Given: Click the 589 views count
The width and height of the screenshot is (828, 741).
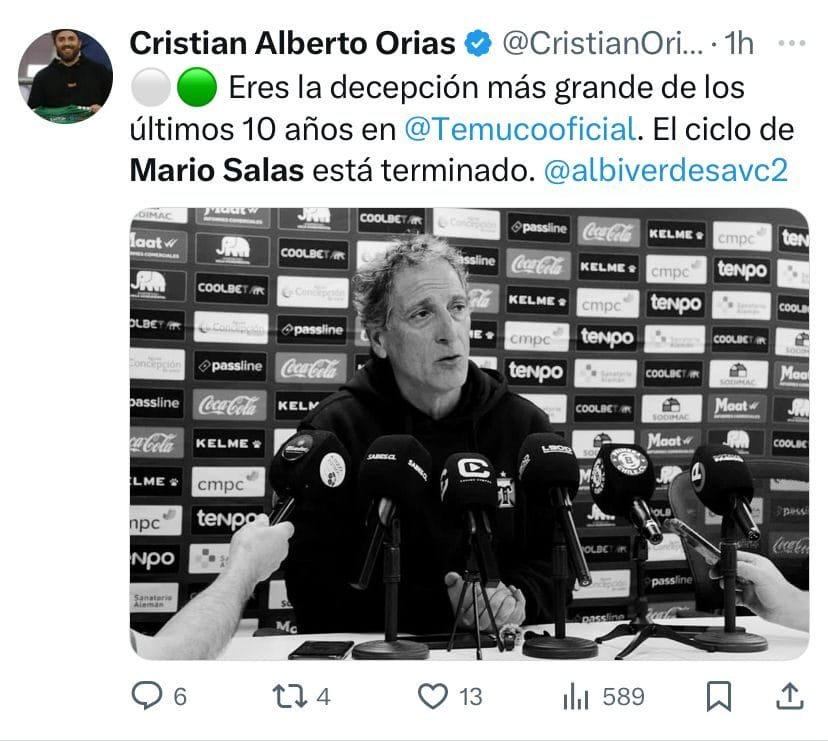Looking at the screenshot, I should (624, 697).
